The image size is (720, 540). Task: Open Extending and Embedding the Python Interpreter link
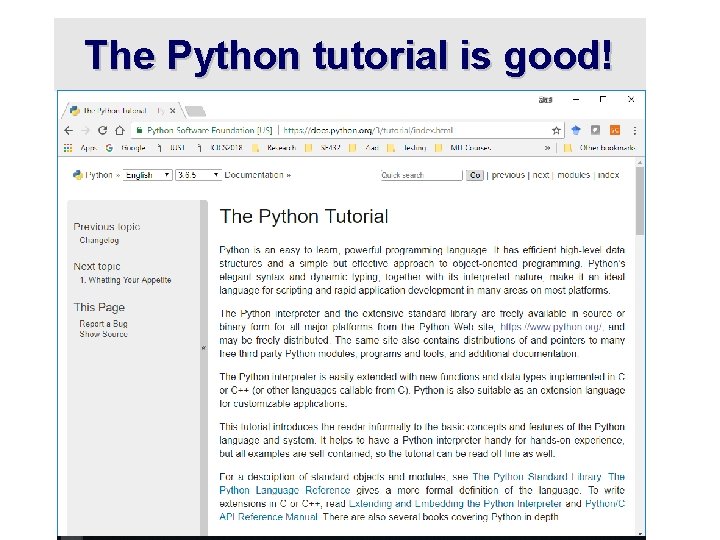point(455,504)
